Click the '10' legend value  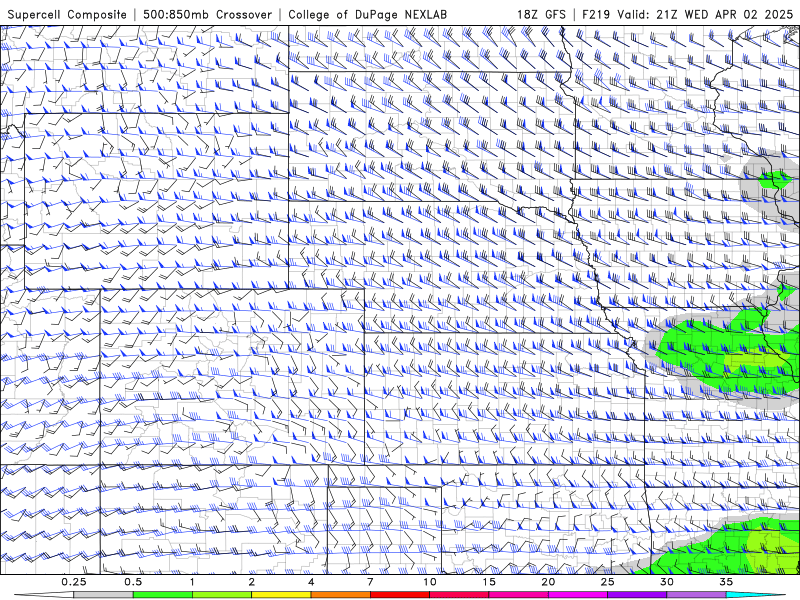pos(430,582)
